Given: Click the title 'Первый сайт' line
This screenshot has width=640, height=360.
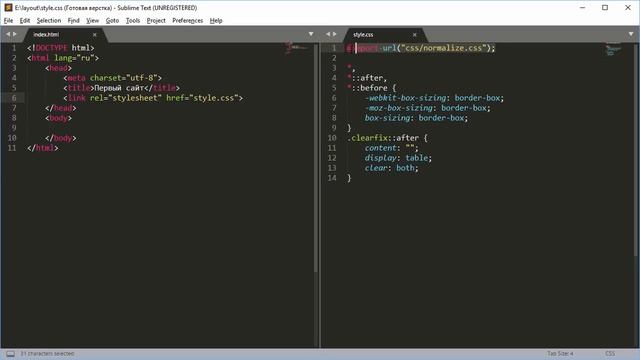Looking at the screenshot, I should [121, 88].
